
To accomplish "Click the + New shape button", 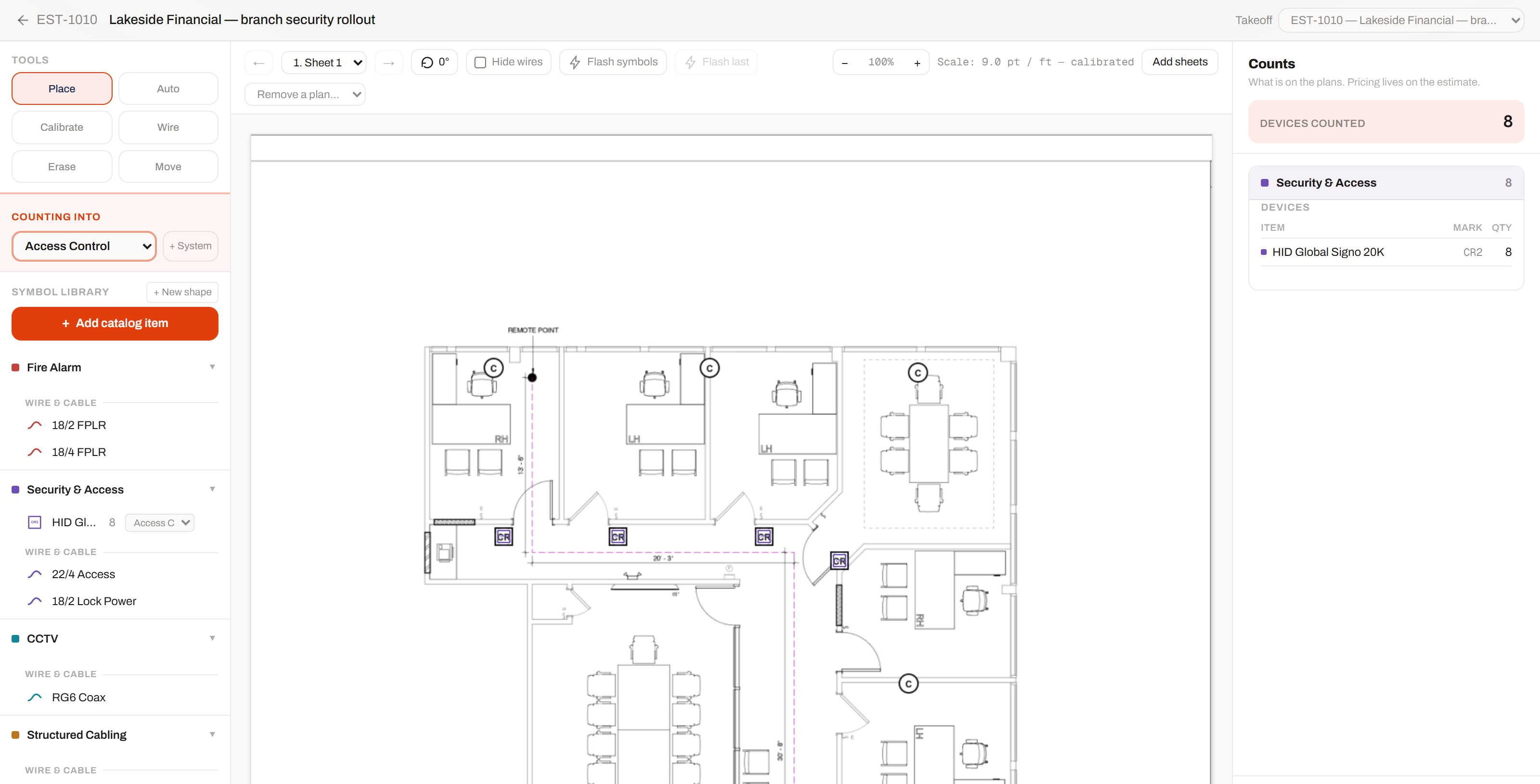I will 182,292.
